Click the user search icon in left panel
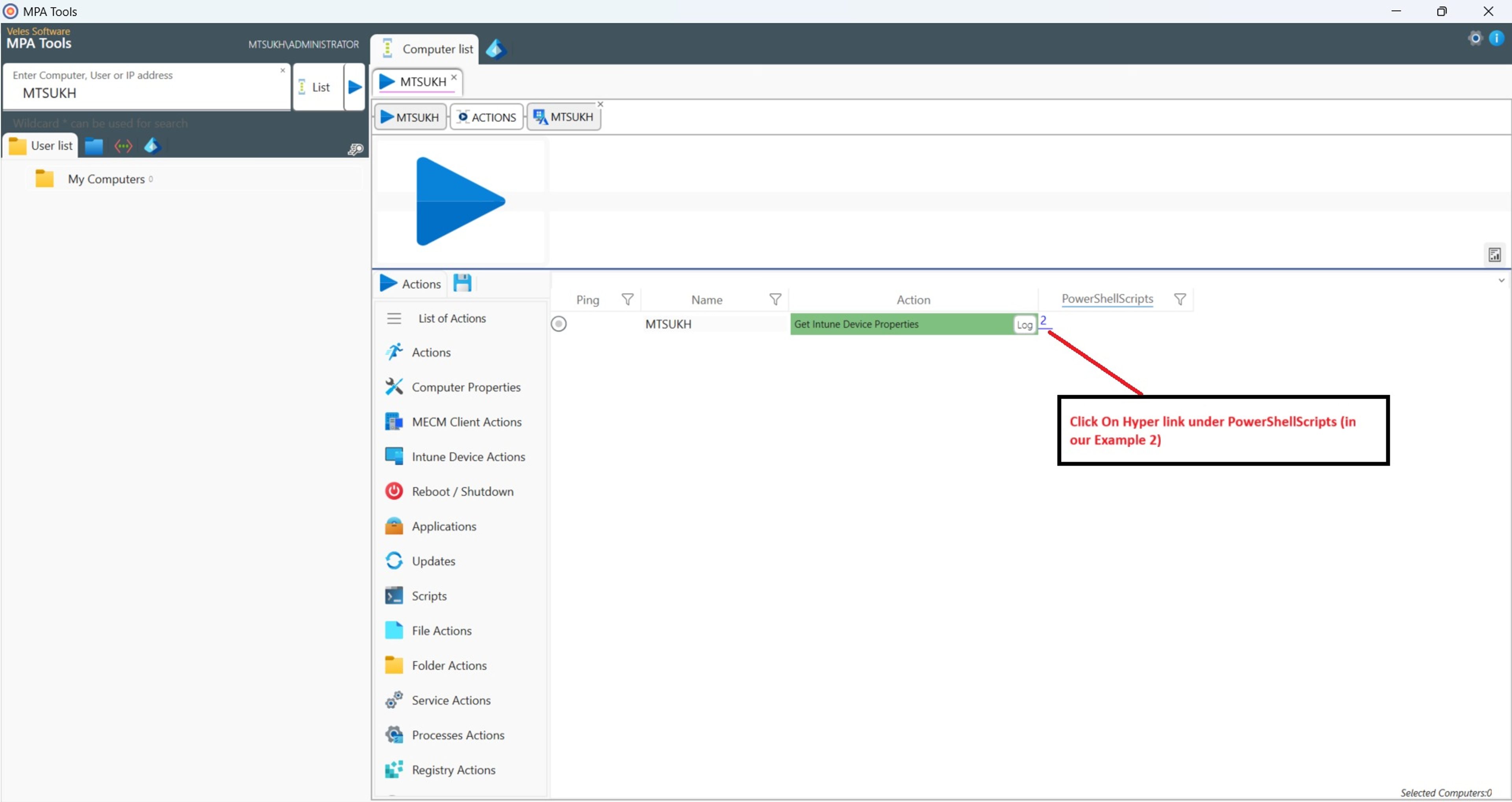 coord(355,150)
